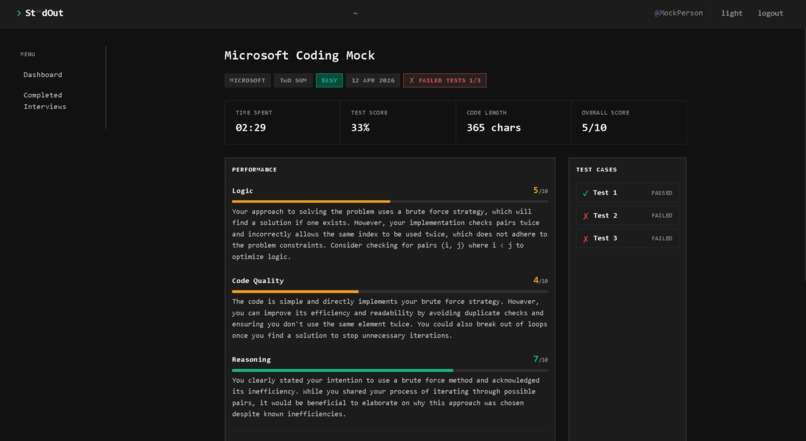Viewport: 806px width, 441px height.
Task: Switch to light theme
Action: click(731, 13)
